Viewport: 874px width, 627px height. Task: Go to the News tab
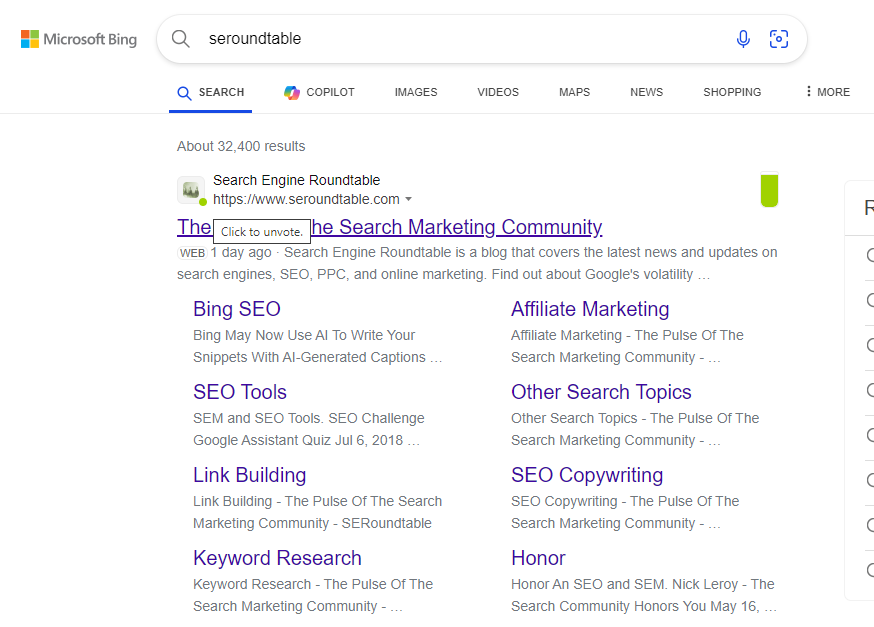pyautogui.click(x=646, y=92)
